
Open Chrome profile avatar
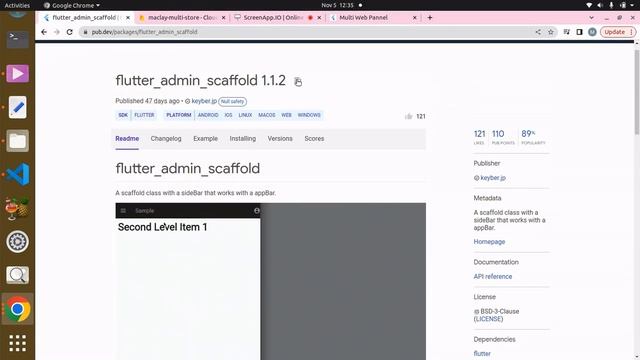click(592, 32)
